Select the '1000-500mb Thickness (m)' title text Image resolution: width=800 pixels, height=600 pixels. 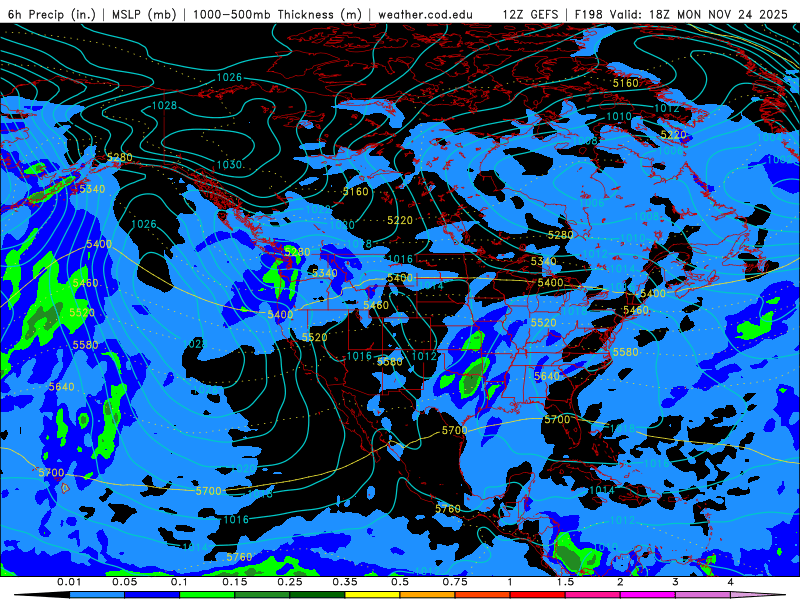click(x=277, y=14)
